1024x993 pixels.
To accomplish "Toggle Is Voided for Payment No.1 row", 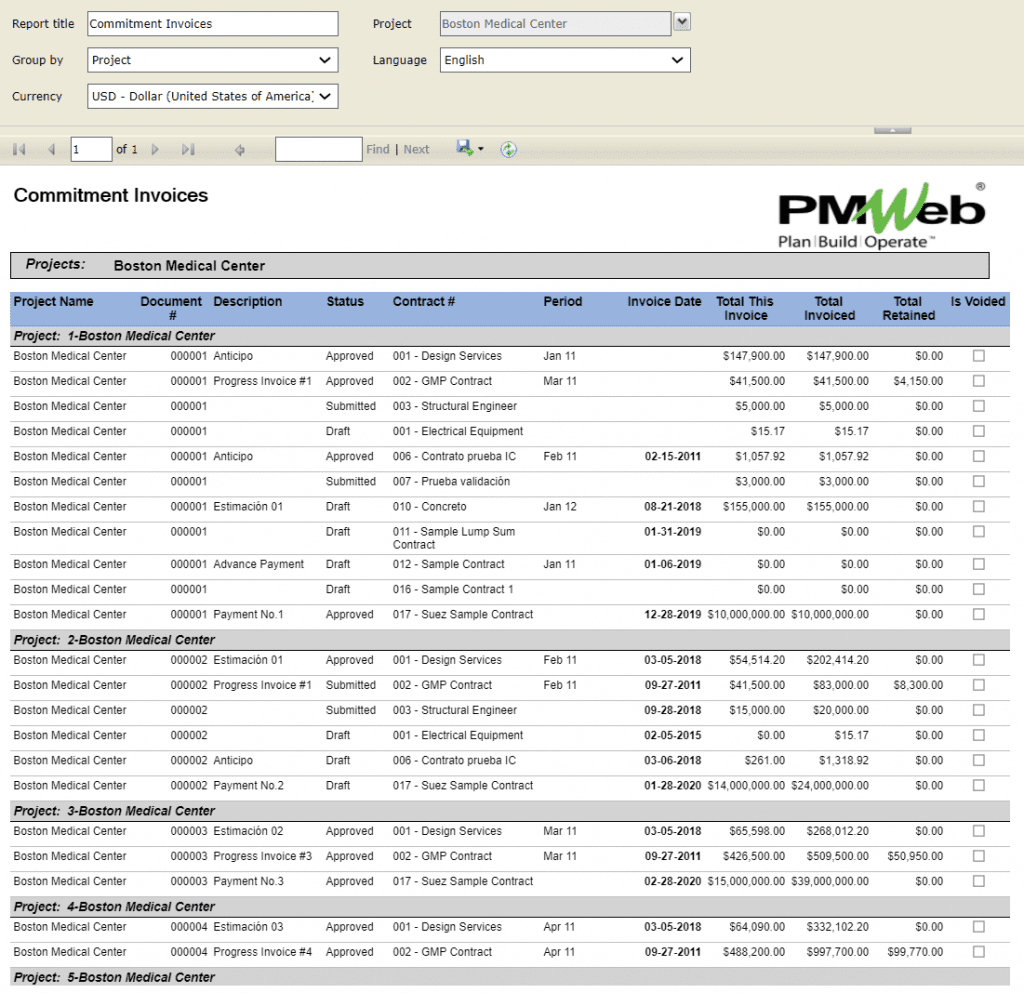I will (x=978, y=614).
